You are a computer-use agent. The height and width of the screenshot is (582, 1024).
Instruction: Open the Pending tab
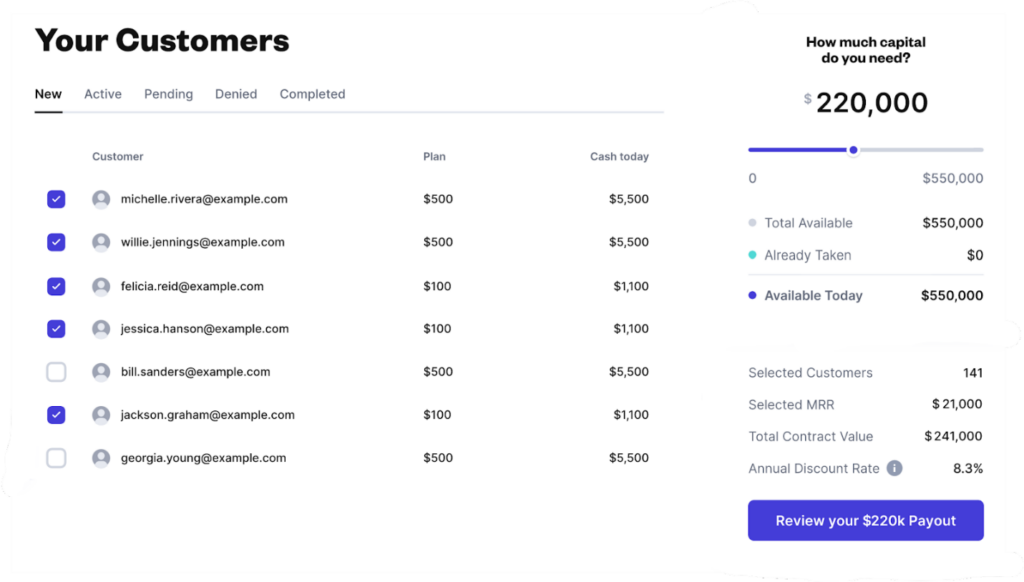coord(168,94)
